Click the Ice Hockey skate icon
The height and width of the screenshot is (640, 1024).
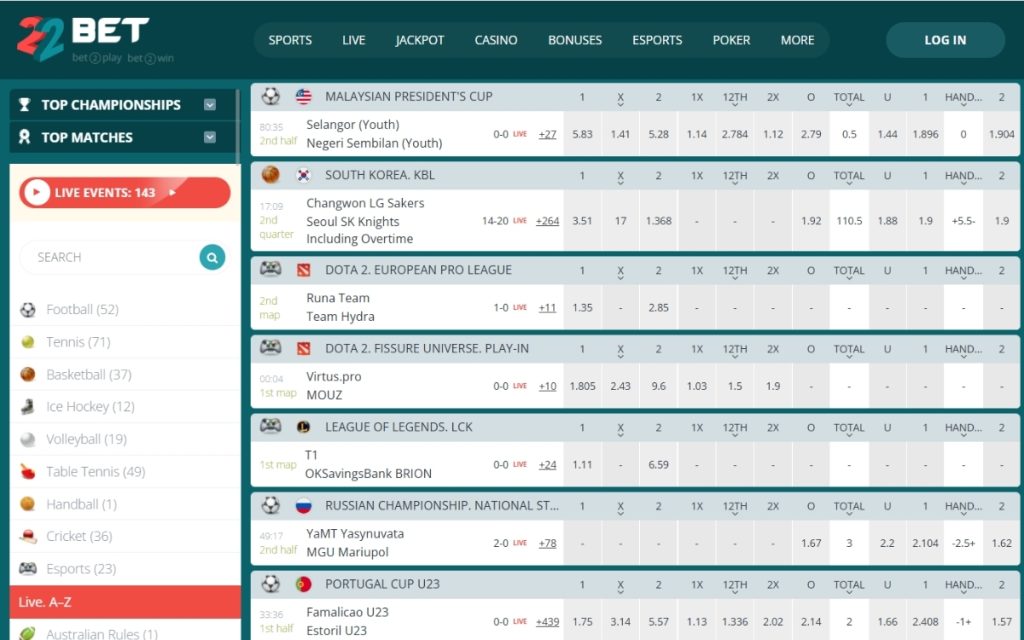point(27,407)
